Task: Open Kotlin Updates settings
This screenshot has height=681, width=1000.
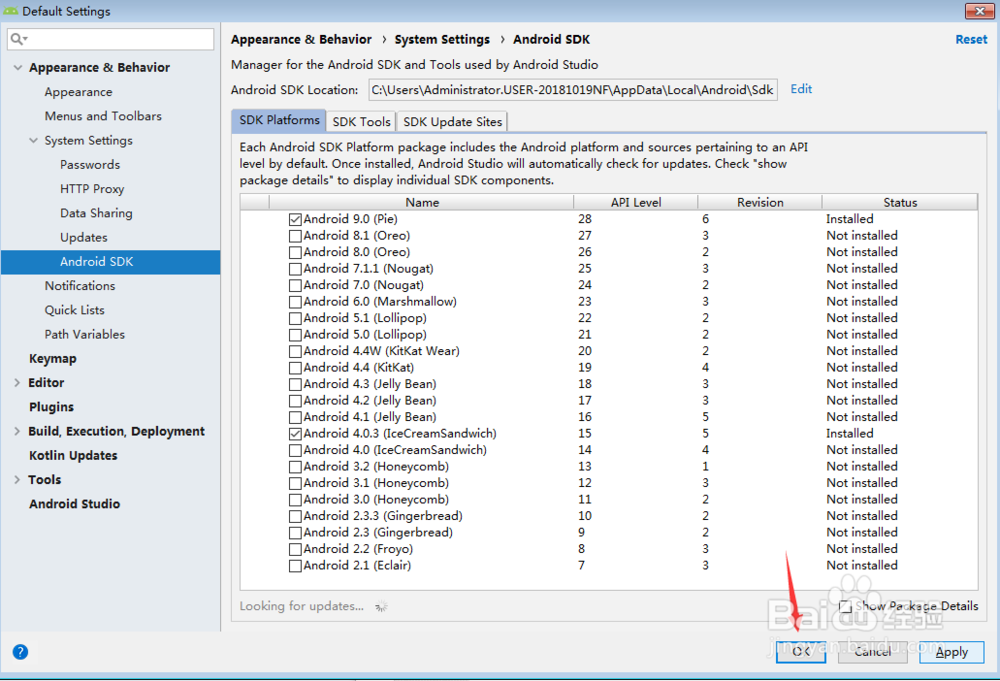Action: (x=73, y=455)
